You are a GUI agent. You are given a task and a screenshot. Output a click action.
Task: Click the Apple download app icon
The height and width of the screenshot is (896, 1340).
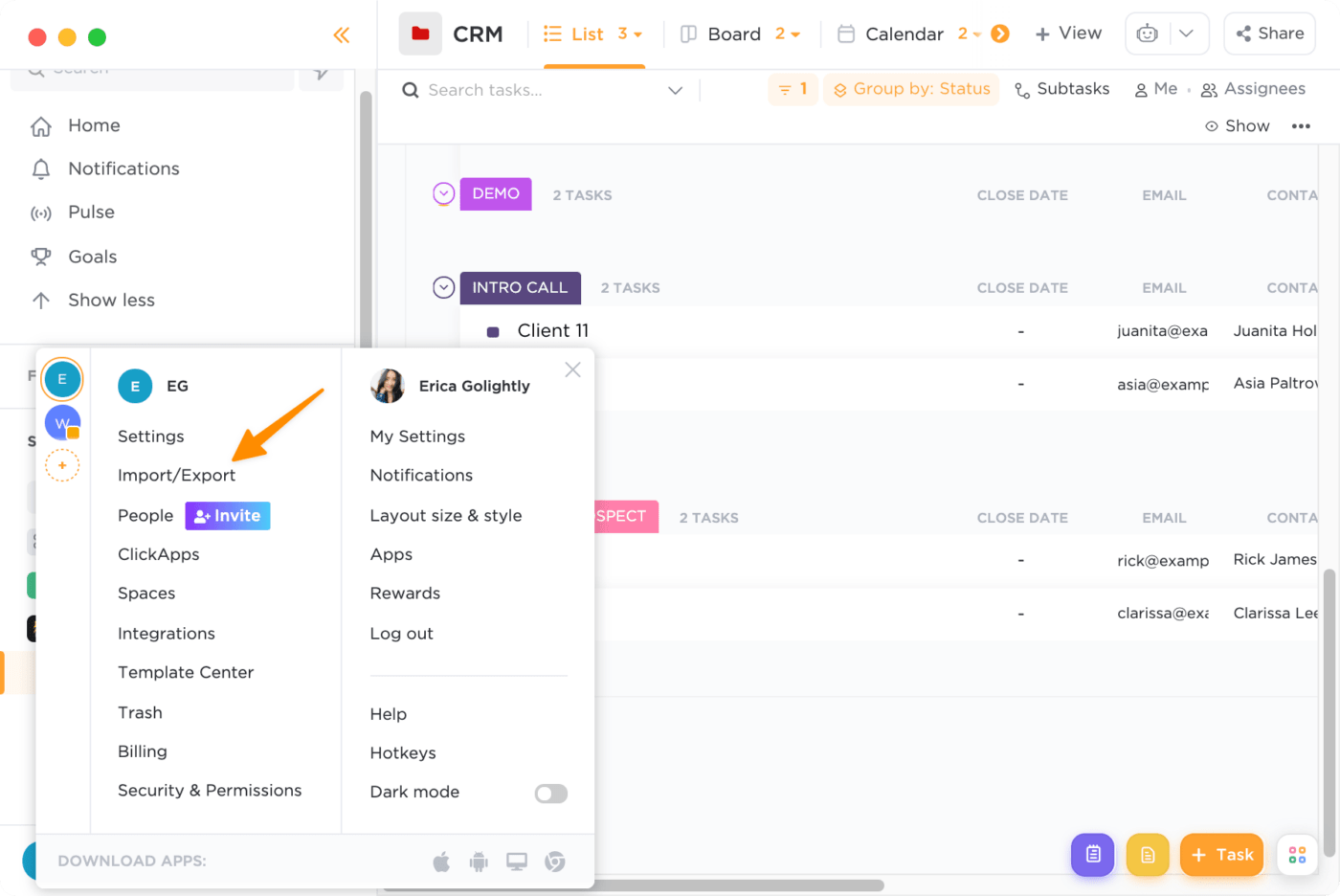441,862
